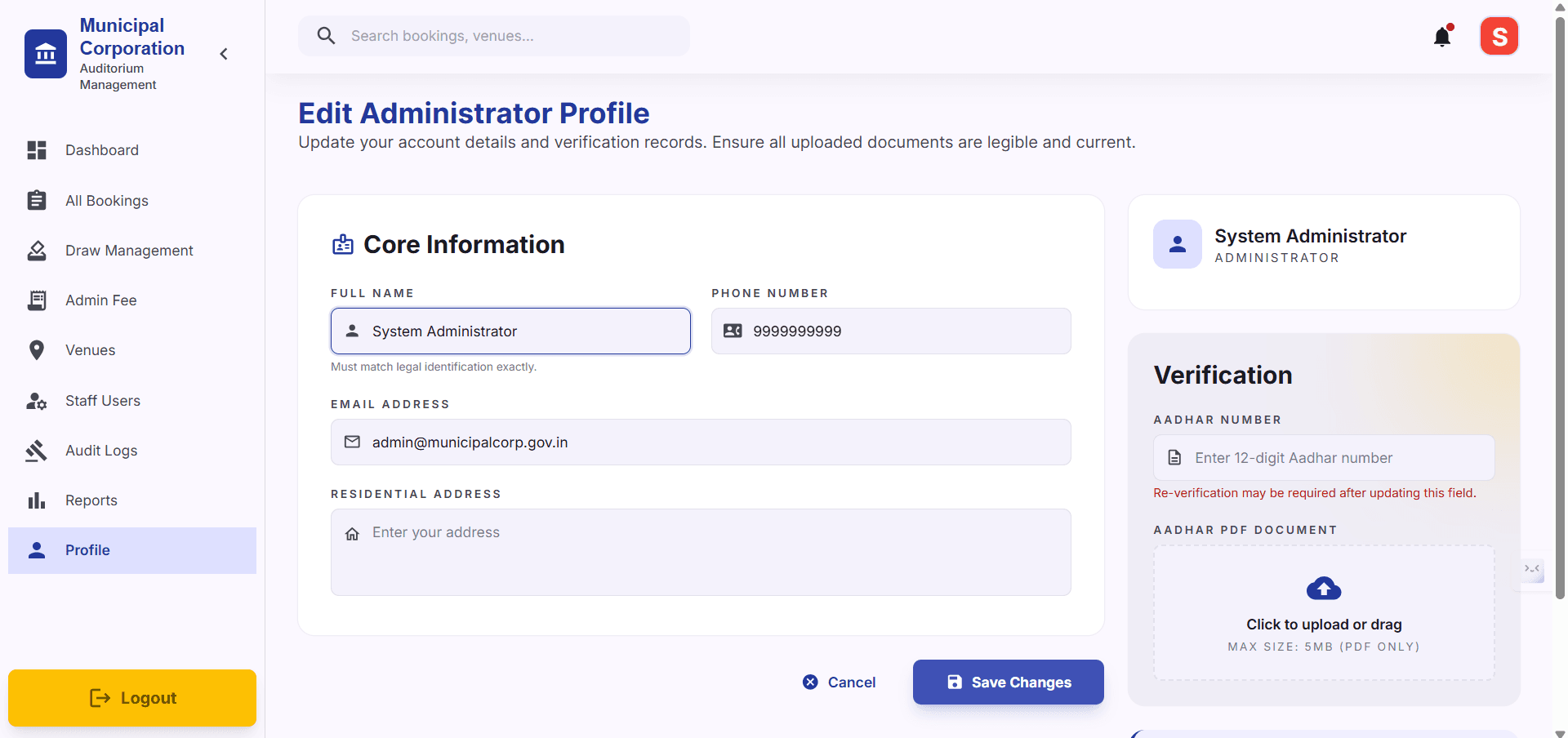Click the cloud upload icon
This screenshot has width=1568, height=738.
[x=1324, y=588]
